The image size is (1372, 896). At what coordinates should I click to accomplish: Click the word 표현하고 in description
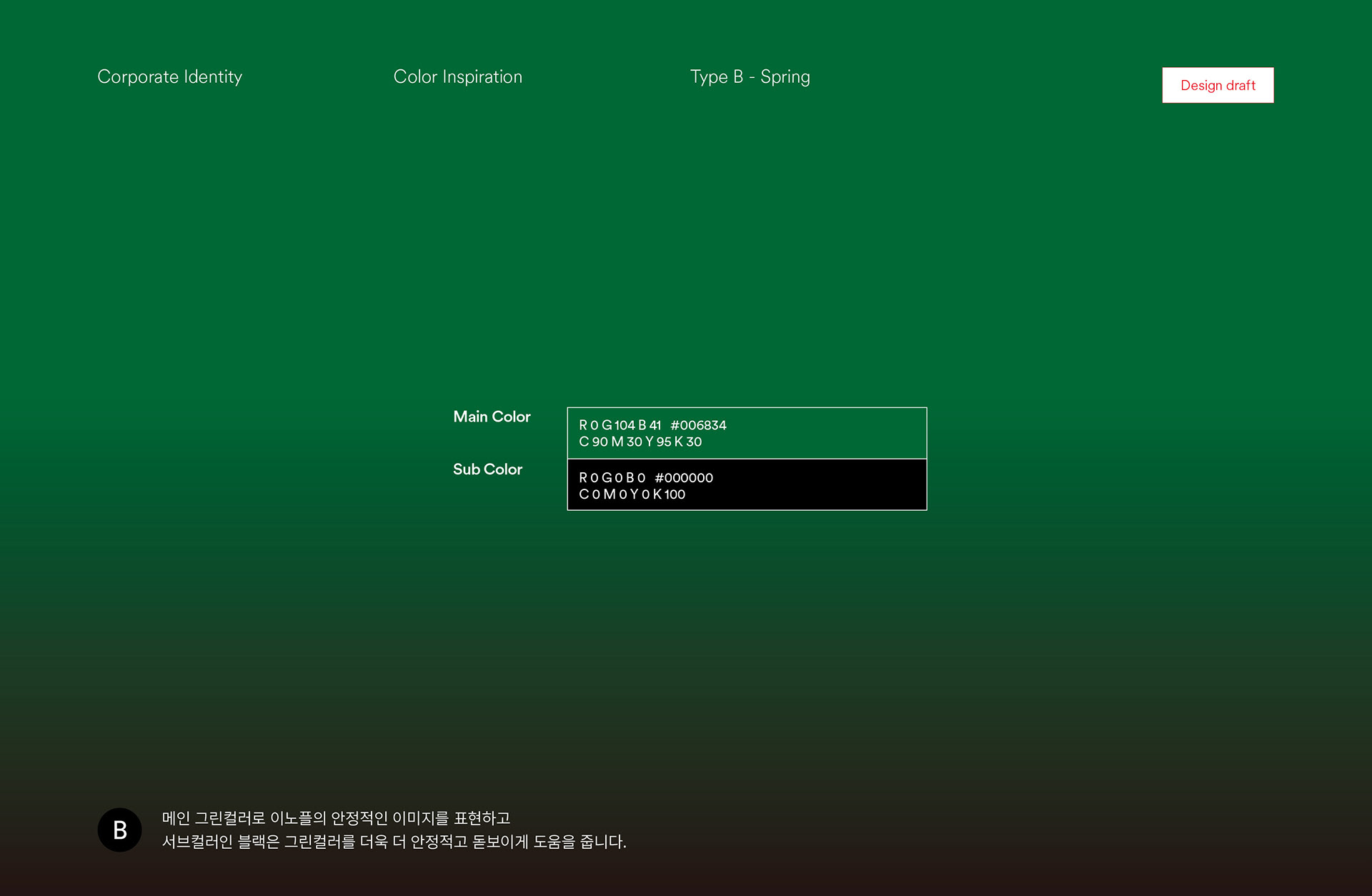coord(482,818)
